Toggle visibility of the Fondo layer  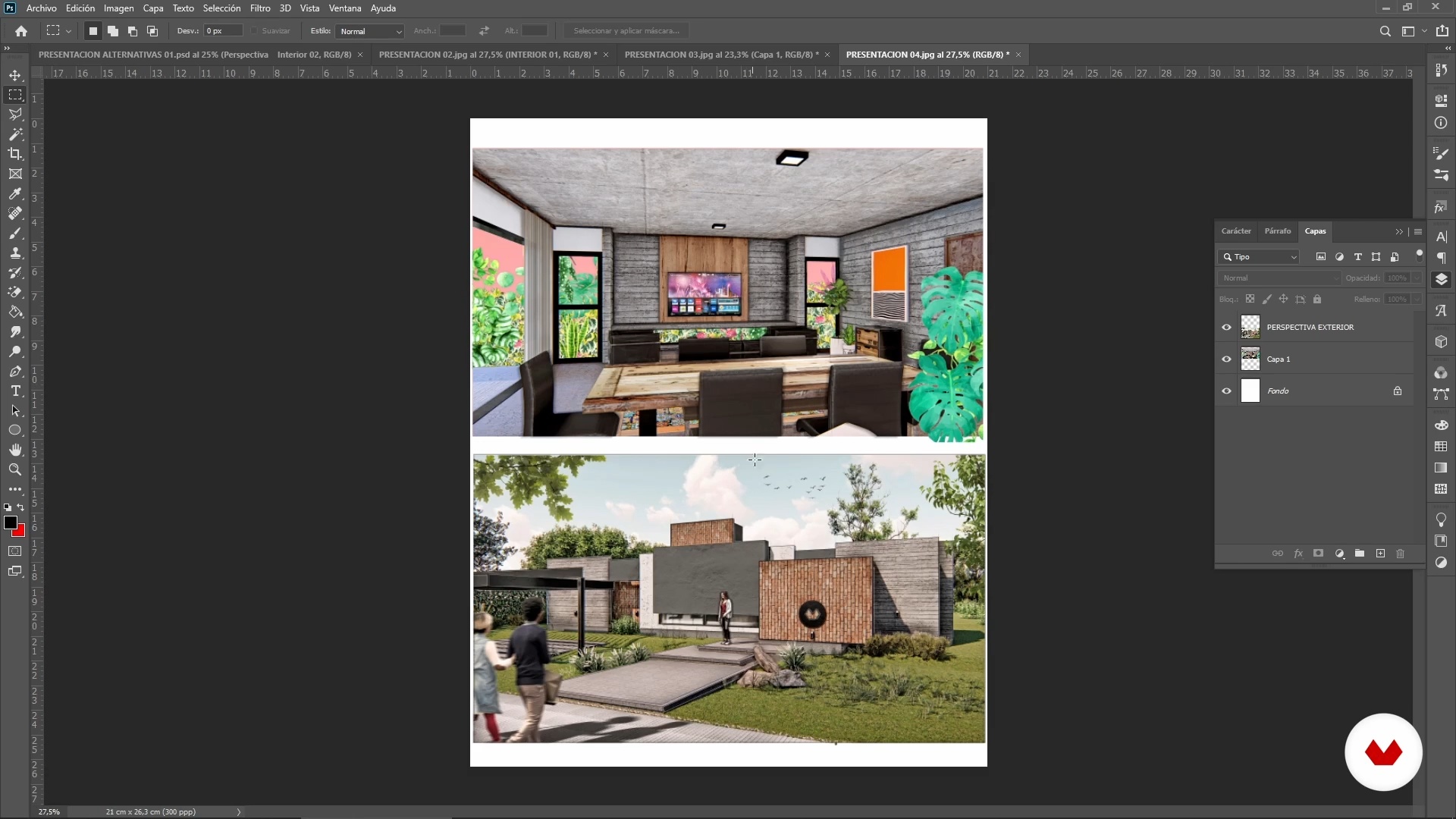[x=1226, y=391]
